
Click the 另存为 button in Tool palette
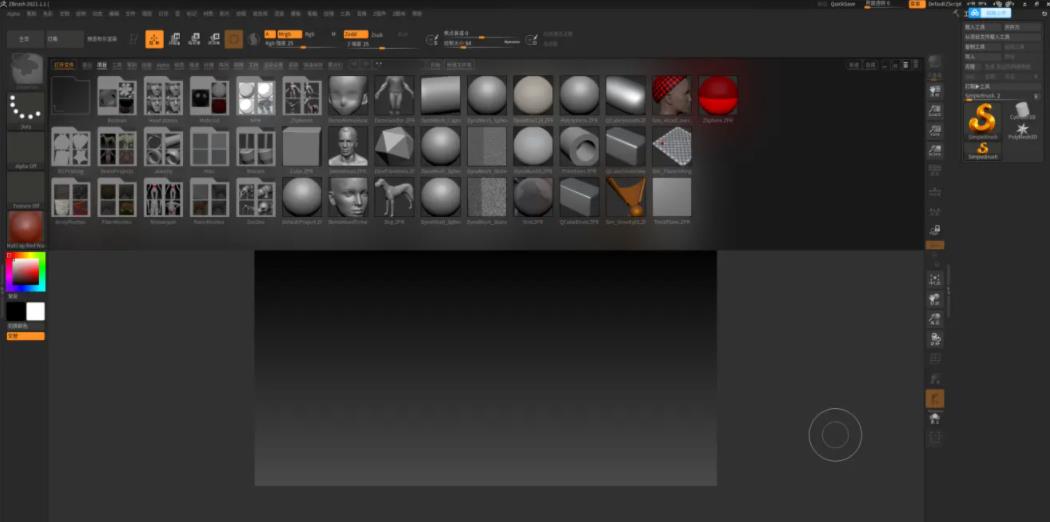point(1023,27)
